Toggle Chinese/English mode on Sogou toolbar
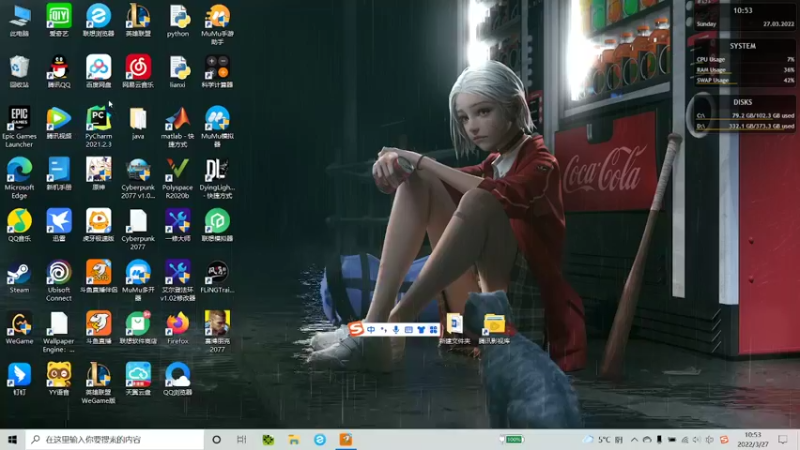Image resolution: width=800 pixels, height=450 pixels. [x=371, y=330]
